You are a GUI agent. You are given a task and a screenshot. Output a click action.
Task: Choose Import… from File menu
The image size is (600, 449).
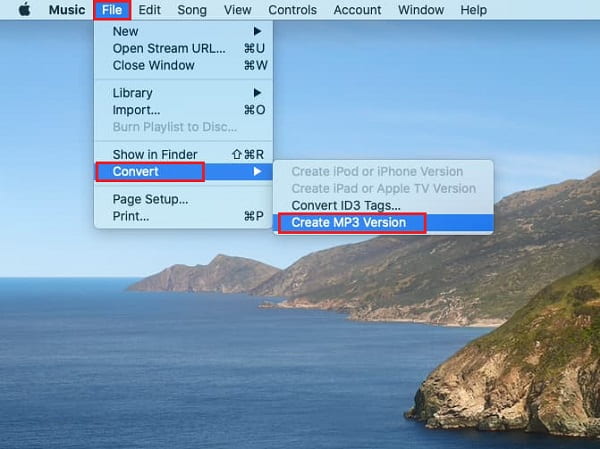point(183,110)
